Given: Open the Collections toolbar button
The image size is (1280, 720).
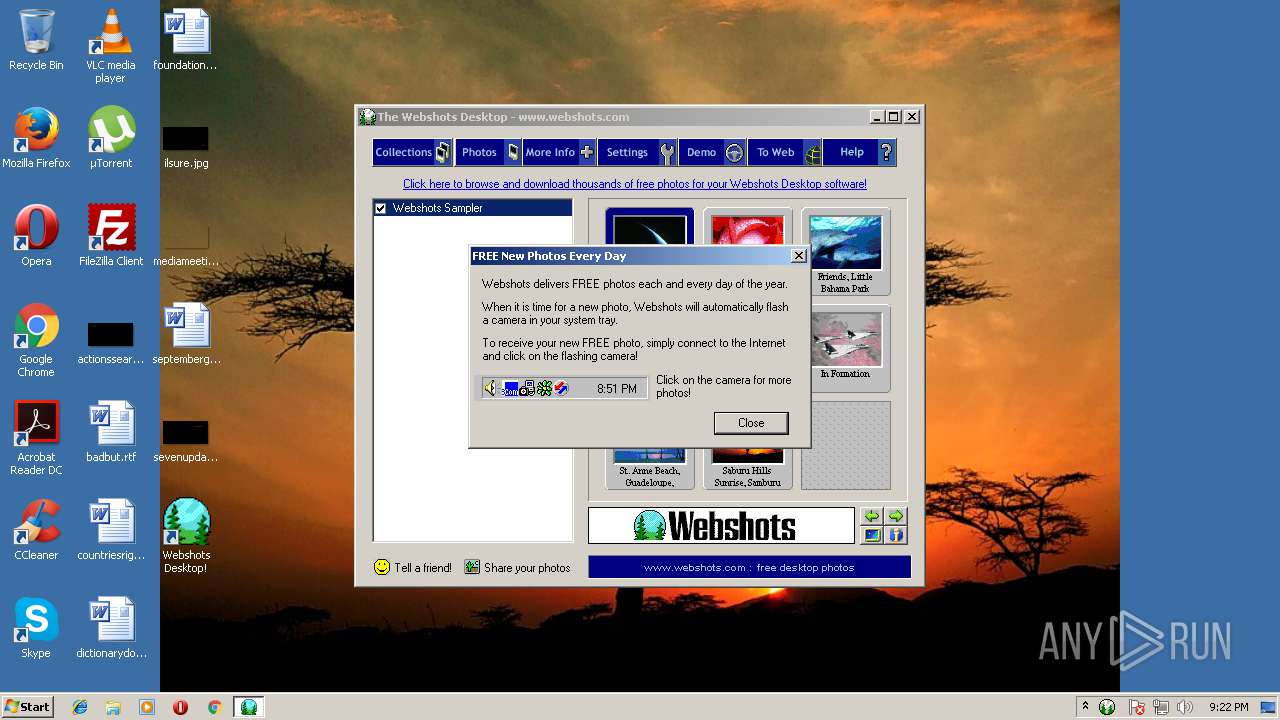Looking at the screenshot, I should coord(412,152).
